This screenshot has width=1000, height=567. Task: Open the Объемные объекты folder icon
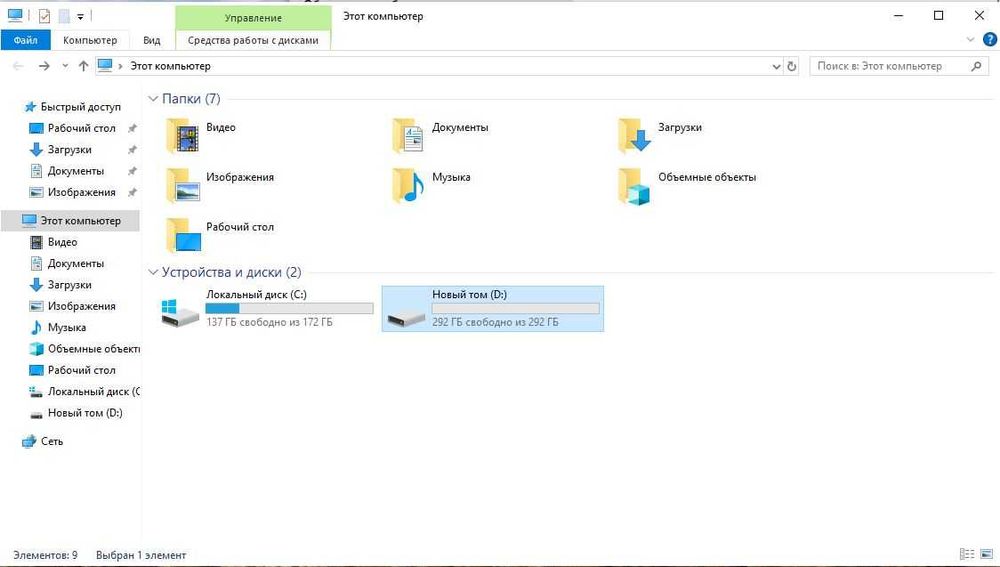[x=635, y=186]
